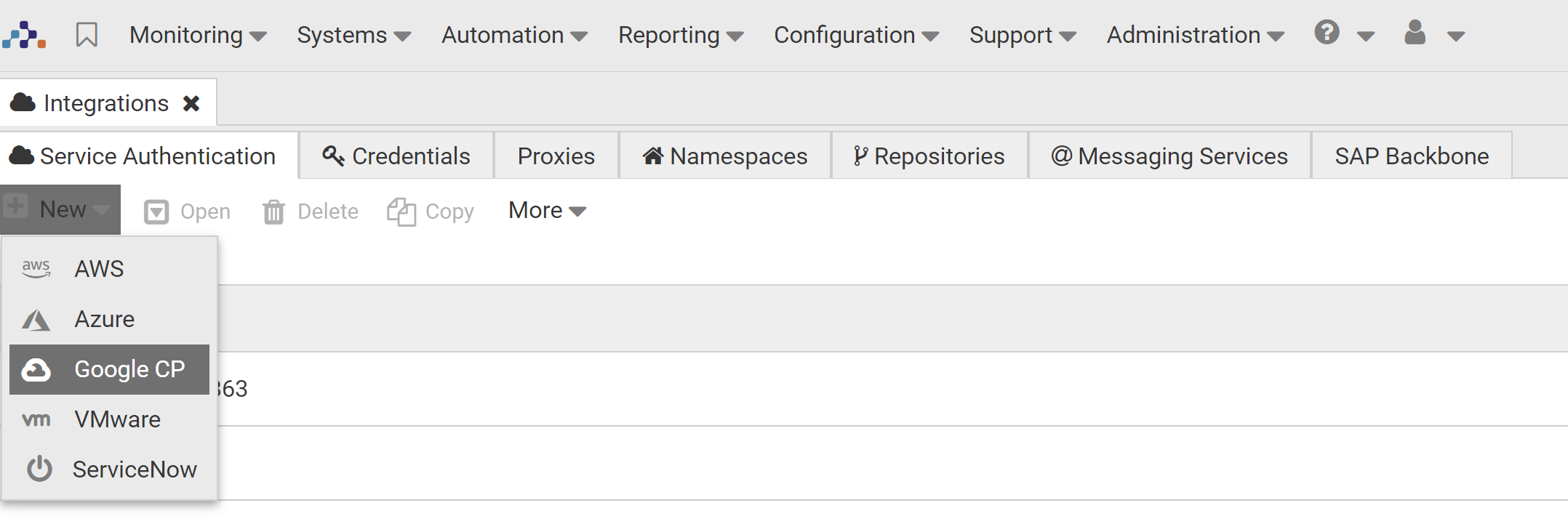Screen dimensions: 1568x524
Task: Select the AWS icon in the New menu
Action: (x=36, y=268)
